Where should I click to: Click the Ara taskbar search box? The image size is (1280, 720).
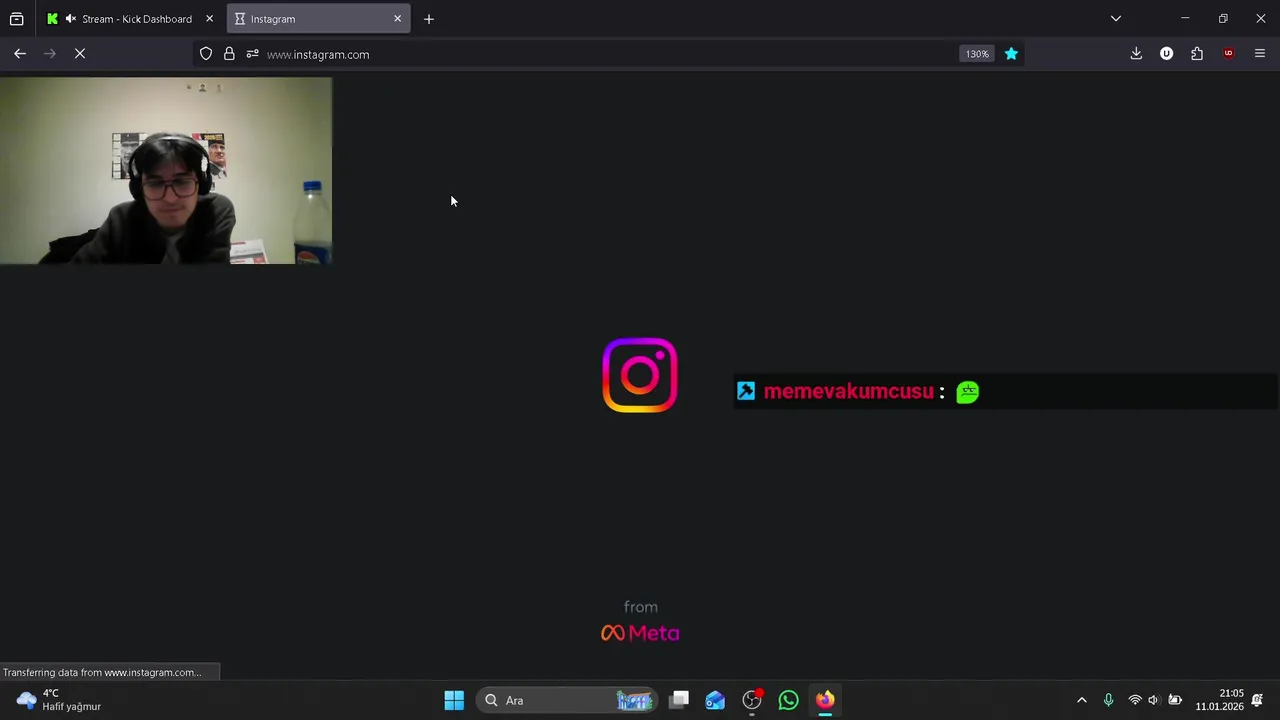pos(566,700)
